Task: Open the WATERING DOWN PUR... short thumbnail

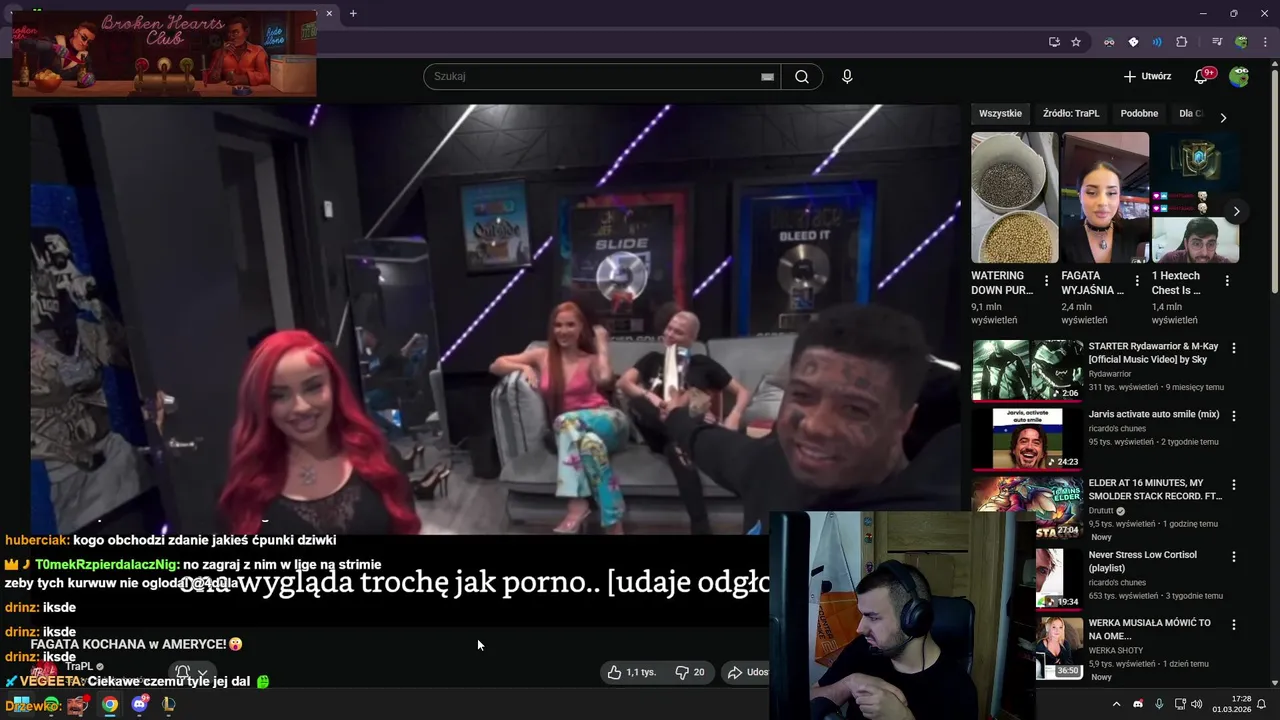Action: pos(1014,198)
